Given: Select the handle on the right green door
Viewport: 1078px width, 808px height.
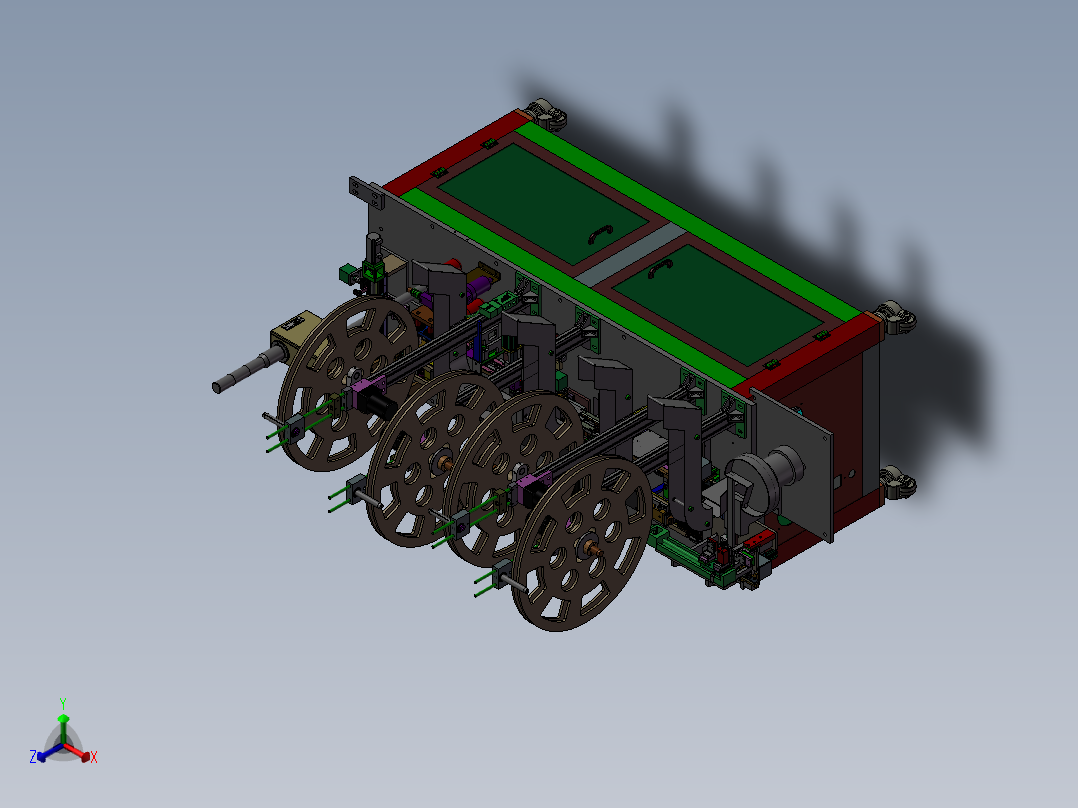Looking at the screenshot, I should point(660,269).
